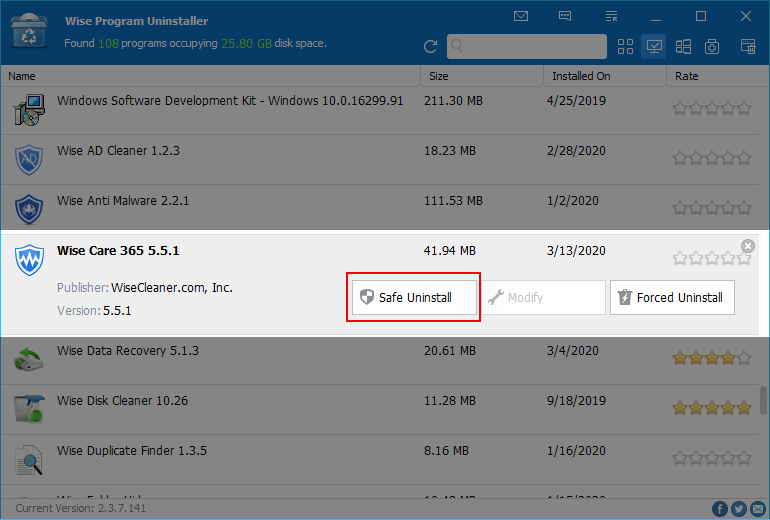770x520 pixels.
Task: Click the vertical scrollbar thumb at right edge
Action: click(764, 400)
